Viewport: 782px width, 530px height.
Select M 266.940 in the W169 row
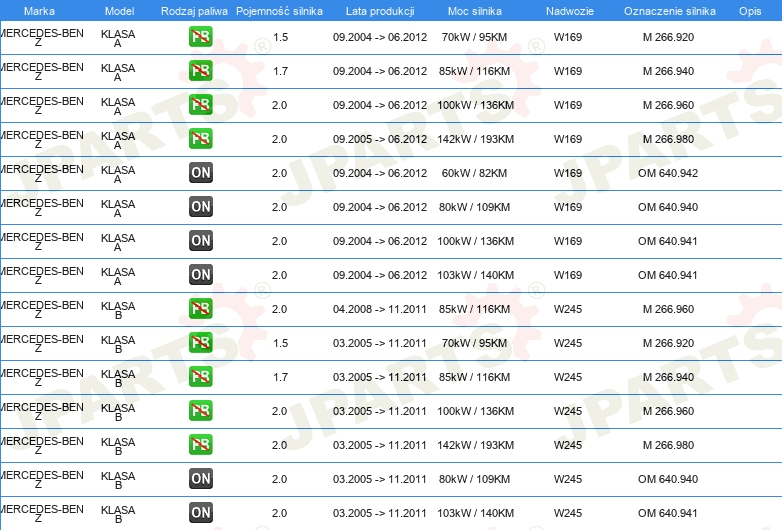click(668, 71)
